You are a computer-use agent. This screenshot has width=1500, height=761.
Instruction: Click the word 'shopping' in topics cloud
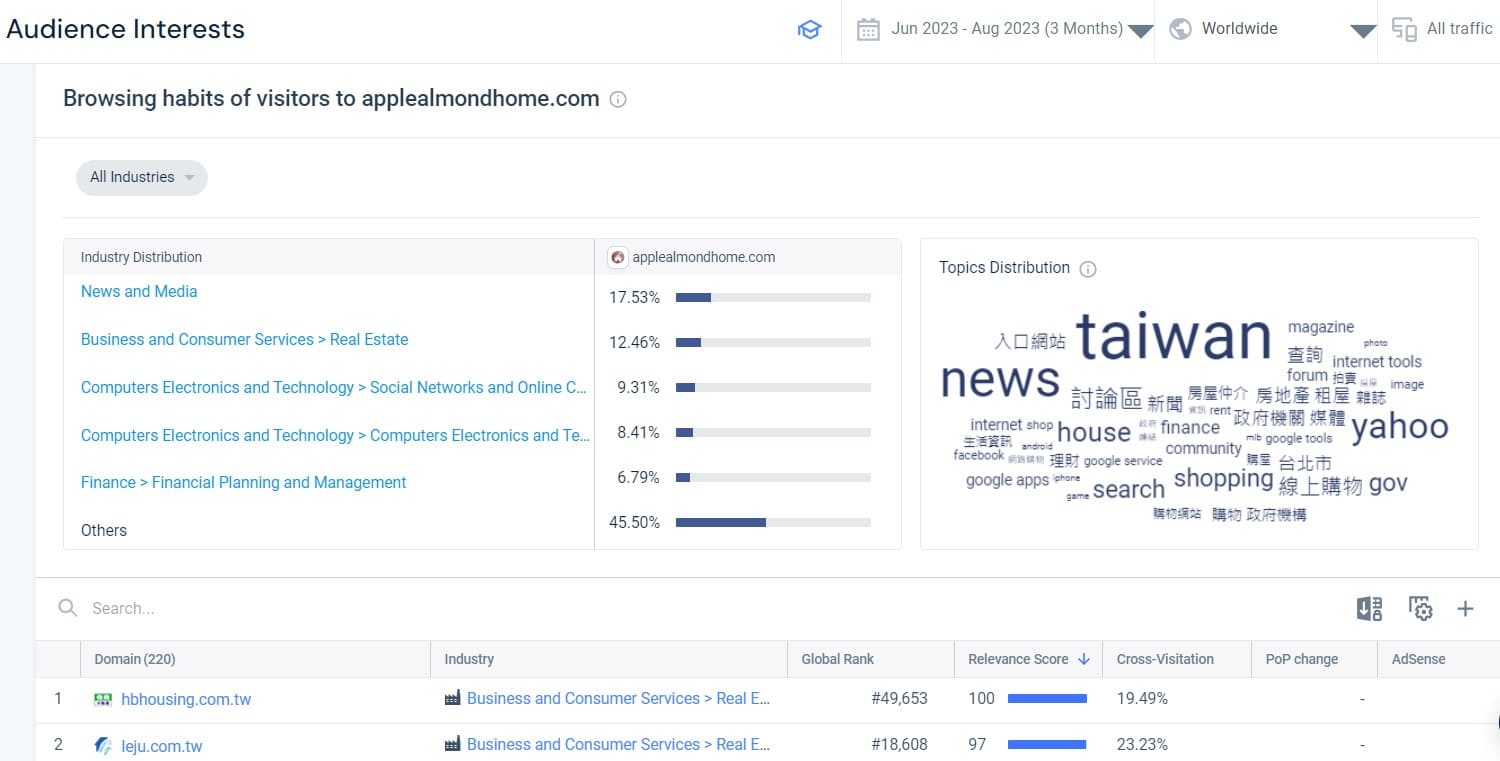[x=1223, y=478]
